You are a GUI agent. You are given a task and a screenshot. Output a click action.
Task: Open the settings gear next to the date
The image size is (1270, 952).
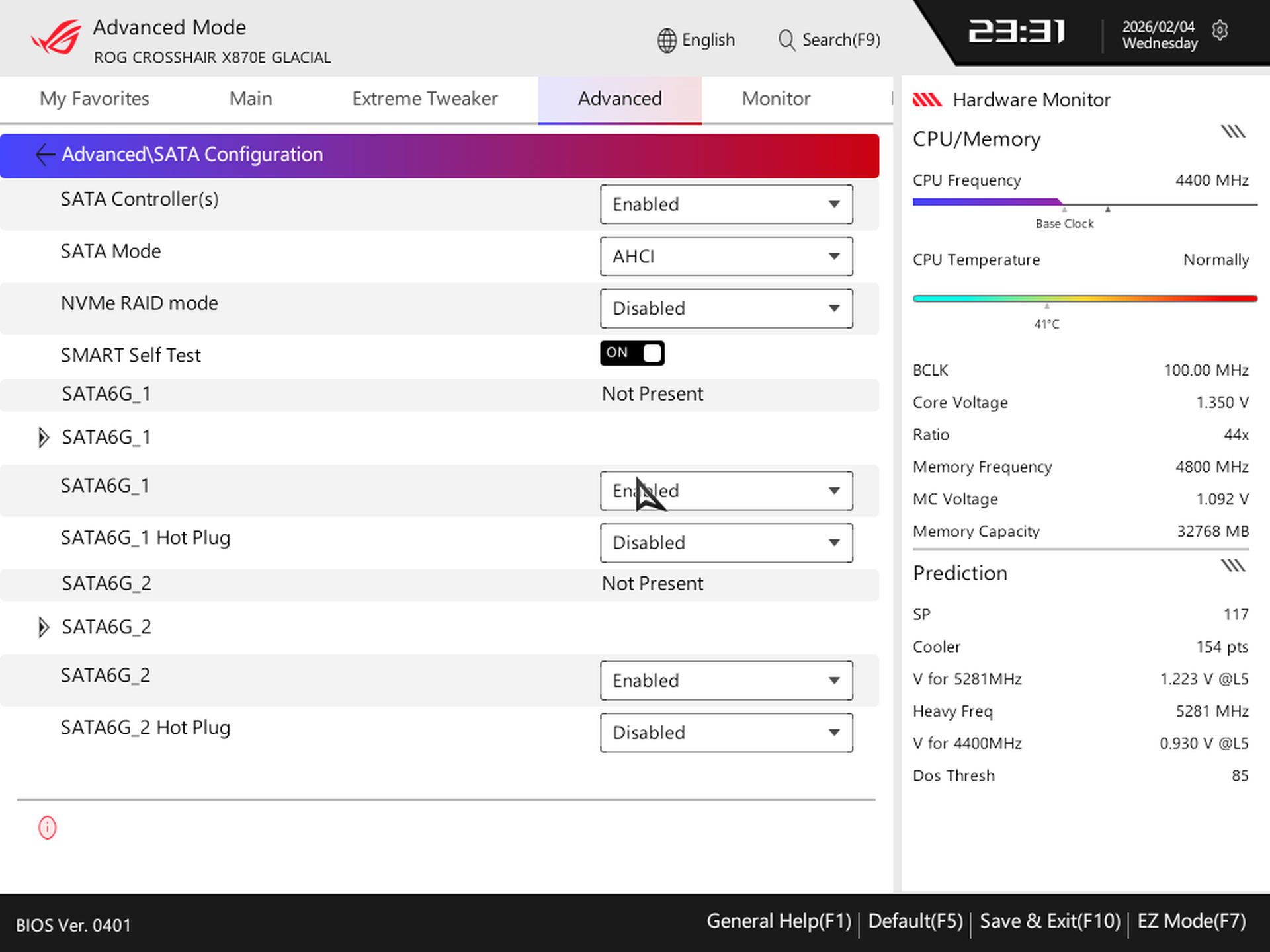click(x=1220, y=31)
